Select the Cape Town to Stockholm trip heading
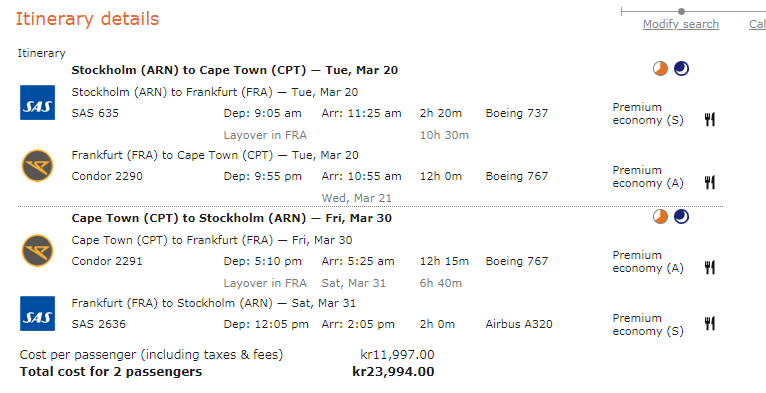Viewport: 766px width, 393px height. pos(232,218)
